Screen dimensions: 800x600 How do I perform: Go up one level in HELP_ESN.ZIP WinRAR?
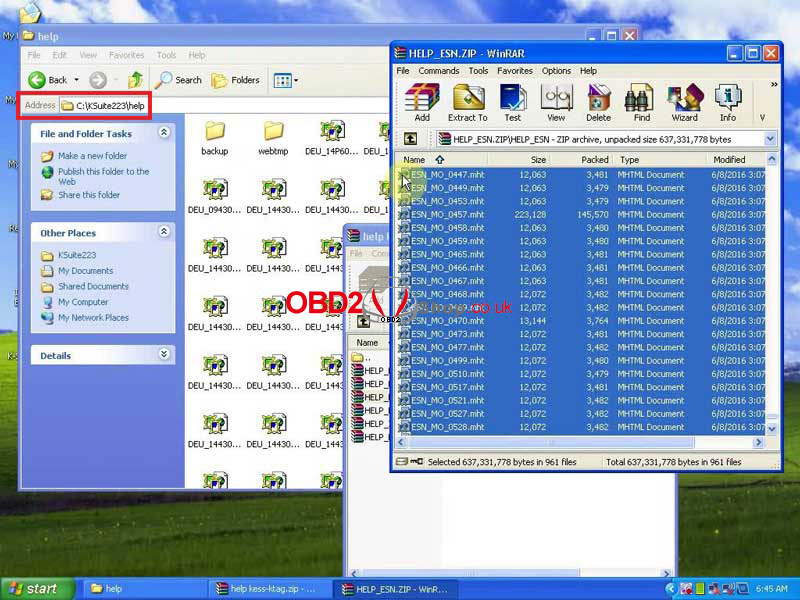tap(411, 139)
